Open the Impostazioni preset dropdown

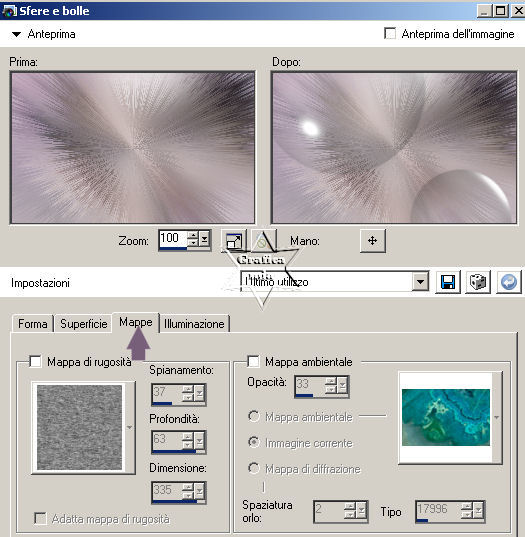420,282
